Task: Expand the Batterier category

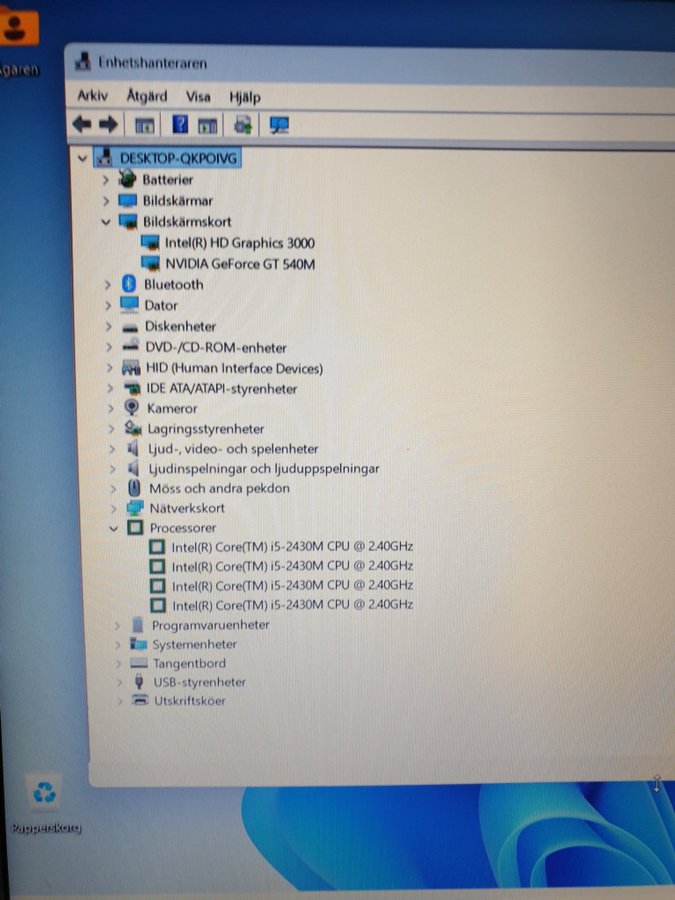Action: click(107, 180)
